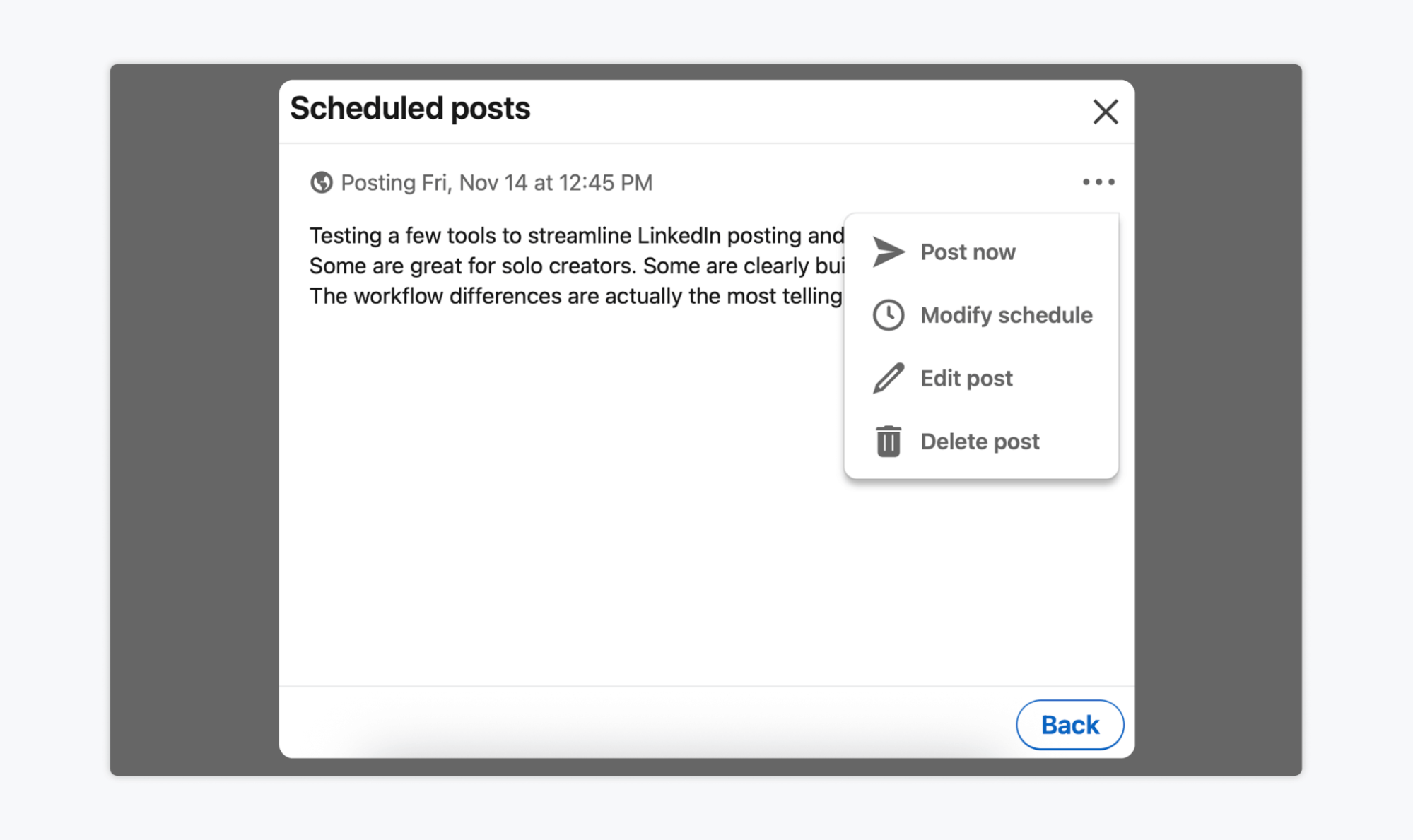This screenshot has height=840, width=1413.
Task: Click the "Posting Fri, Nov 14" schedule text
Action: pos(496,183)
